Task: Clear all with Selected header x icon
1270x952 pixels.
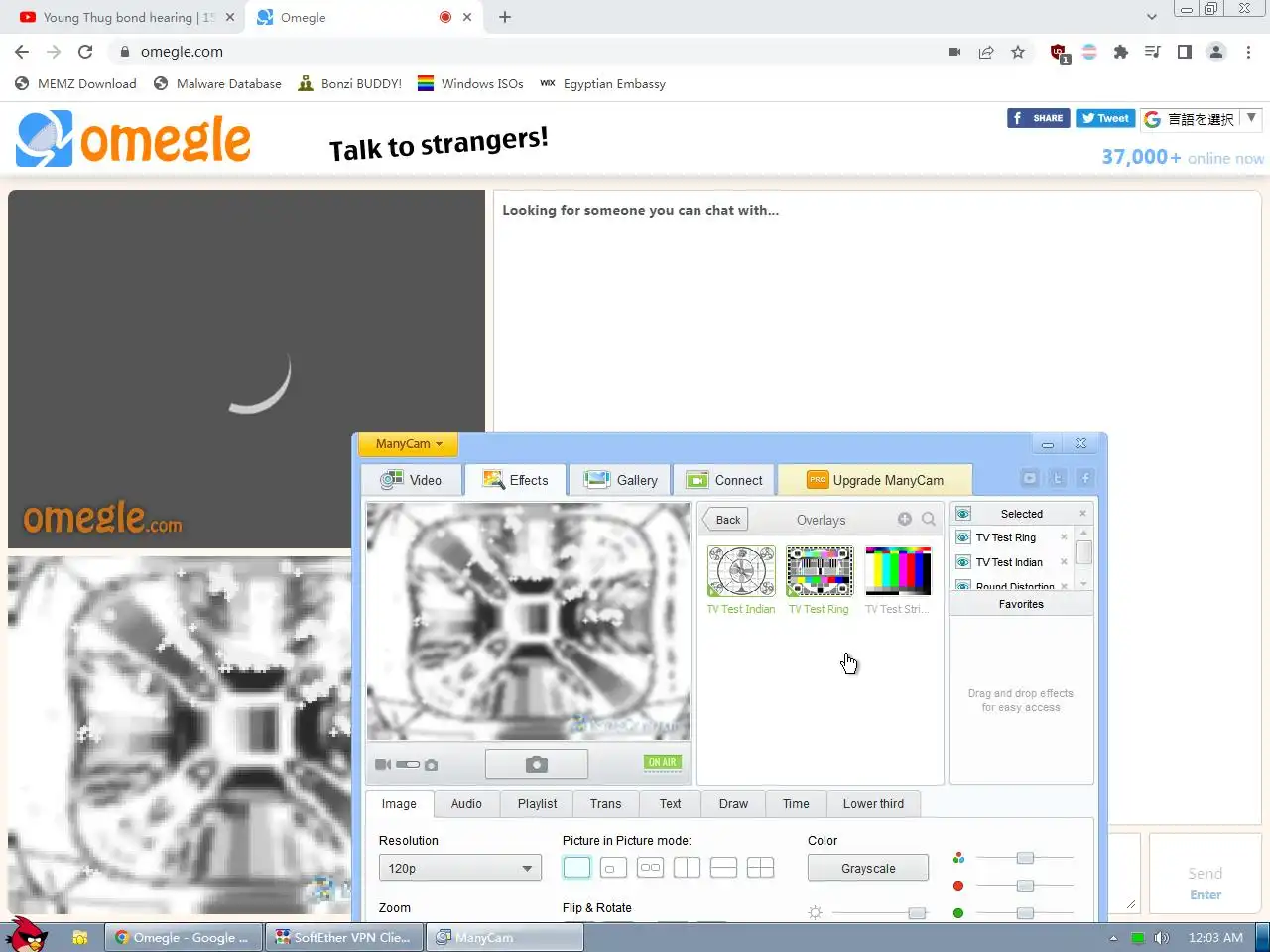Action: click(1082, 513)
